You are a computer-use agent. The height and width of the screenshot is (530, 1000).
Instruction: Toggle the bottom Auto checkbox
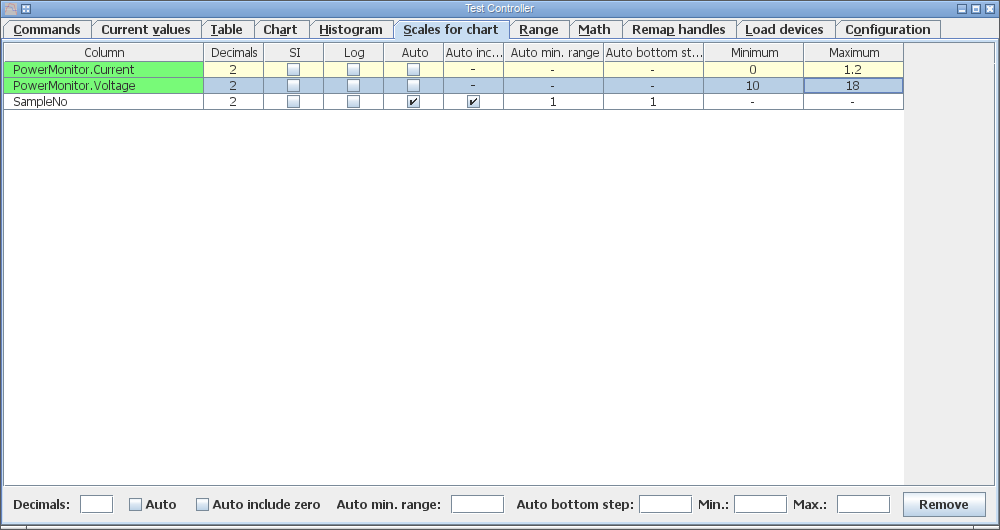135,504
